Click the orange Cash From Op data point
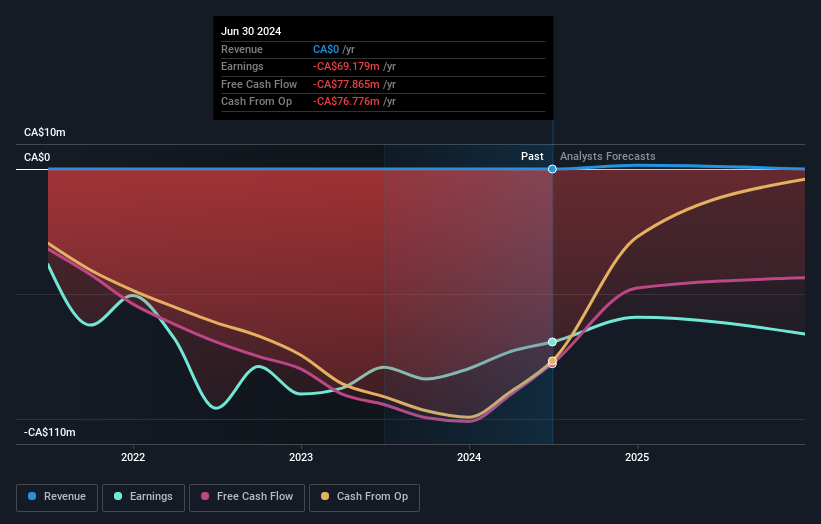 (x=552, y=361)
